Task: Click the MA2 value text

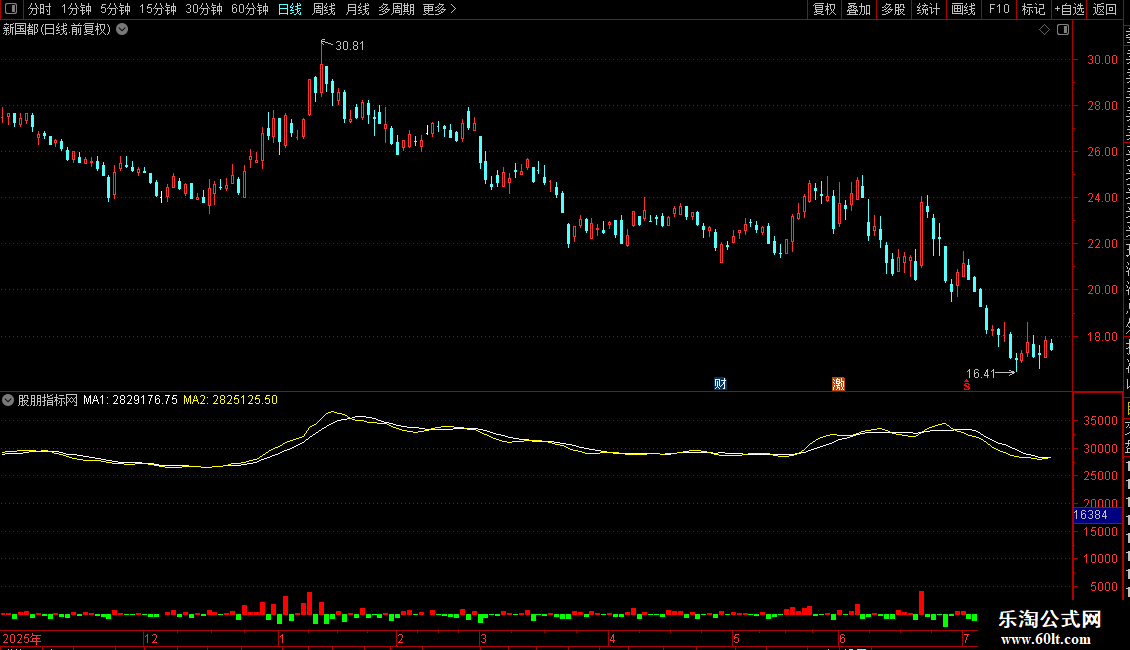Action: coord(230,400)
